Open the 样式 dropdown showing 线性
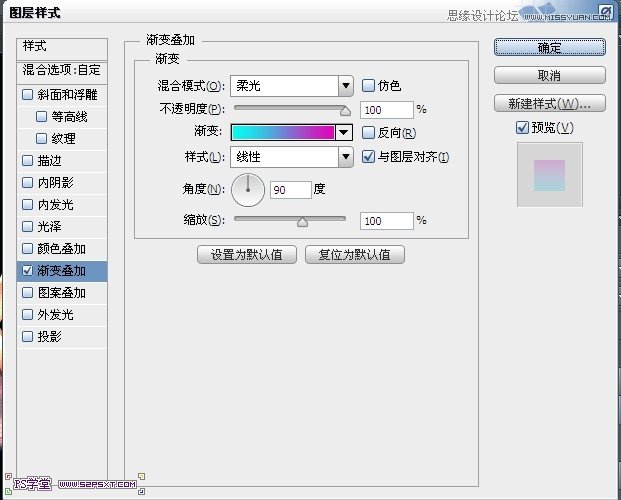Screen dimensions: 621x500 (291, 157)
